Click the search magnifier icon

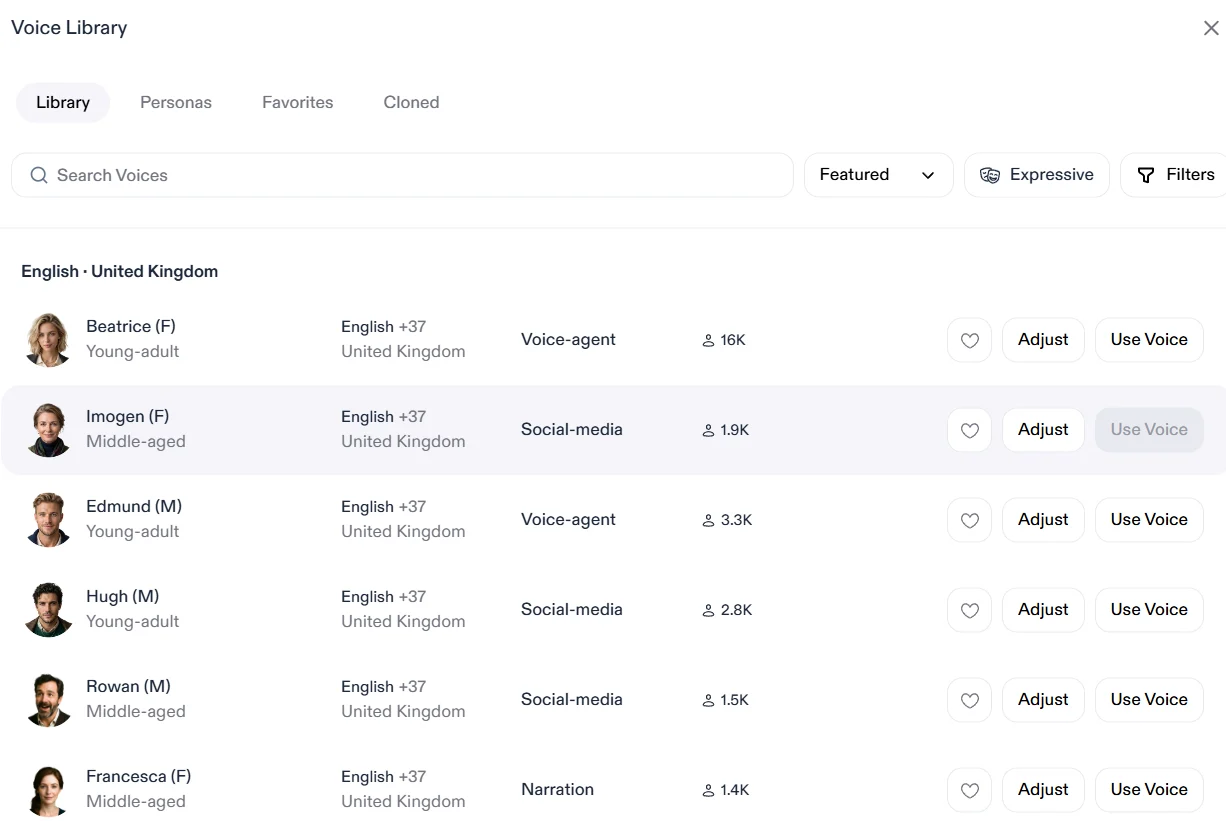click(x=39, y=175)
